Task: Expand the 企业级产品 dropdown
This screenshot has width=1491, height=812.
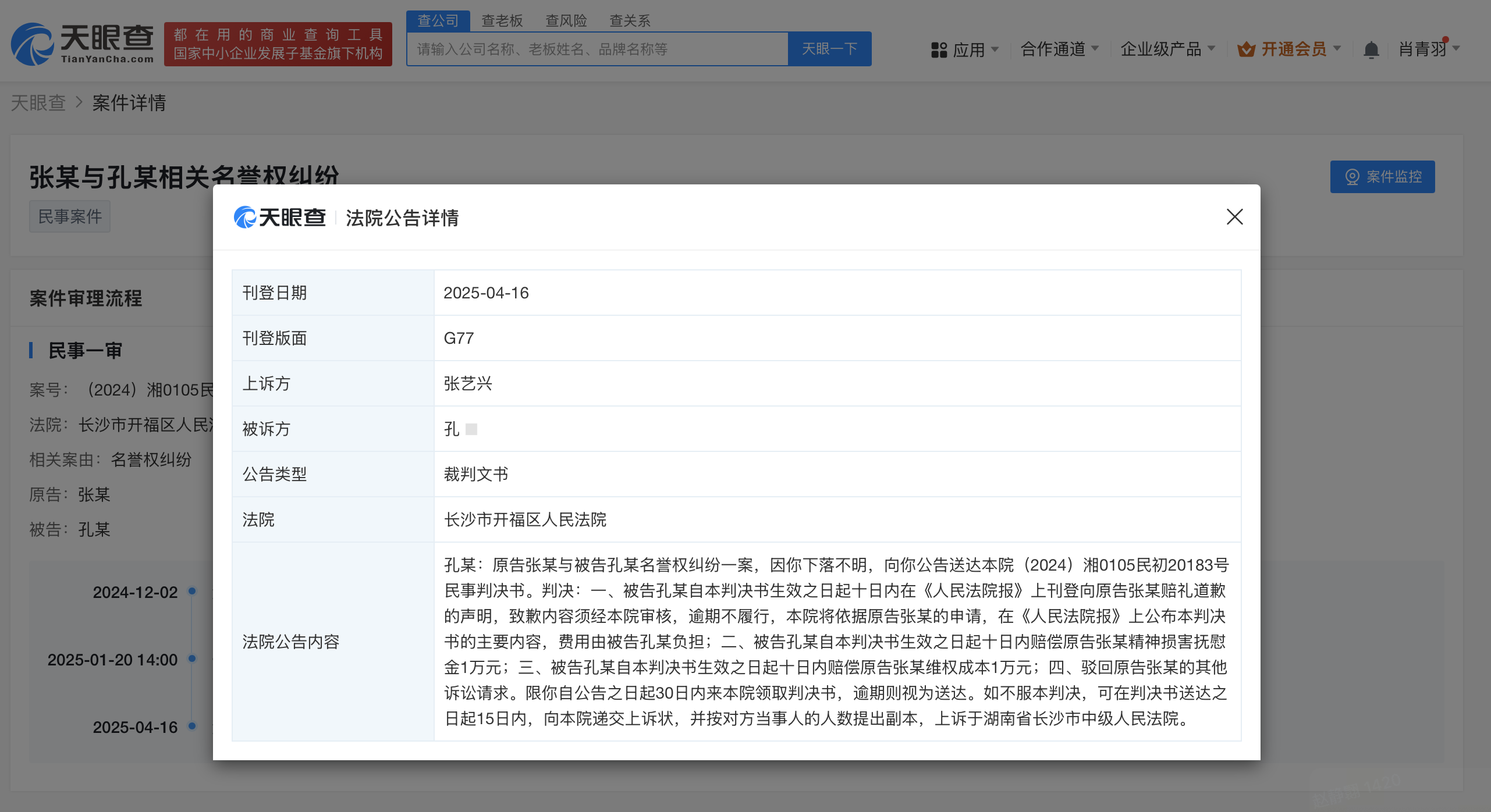Action: 1167,49
